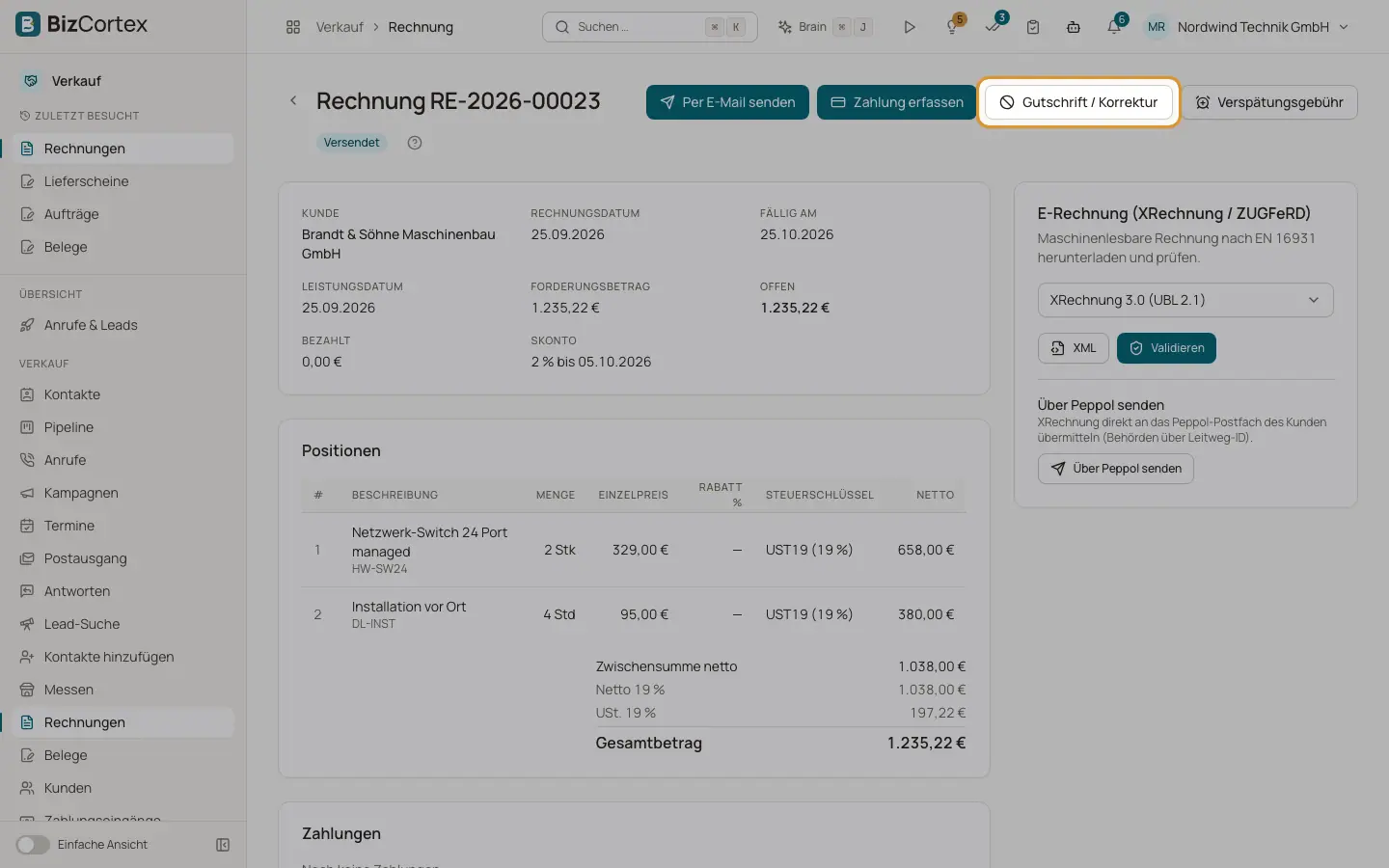Click Zahlung erfassen button

(897, 102)
